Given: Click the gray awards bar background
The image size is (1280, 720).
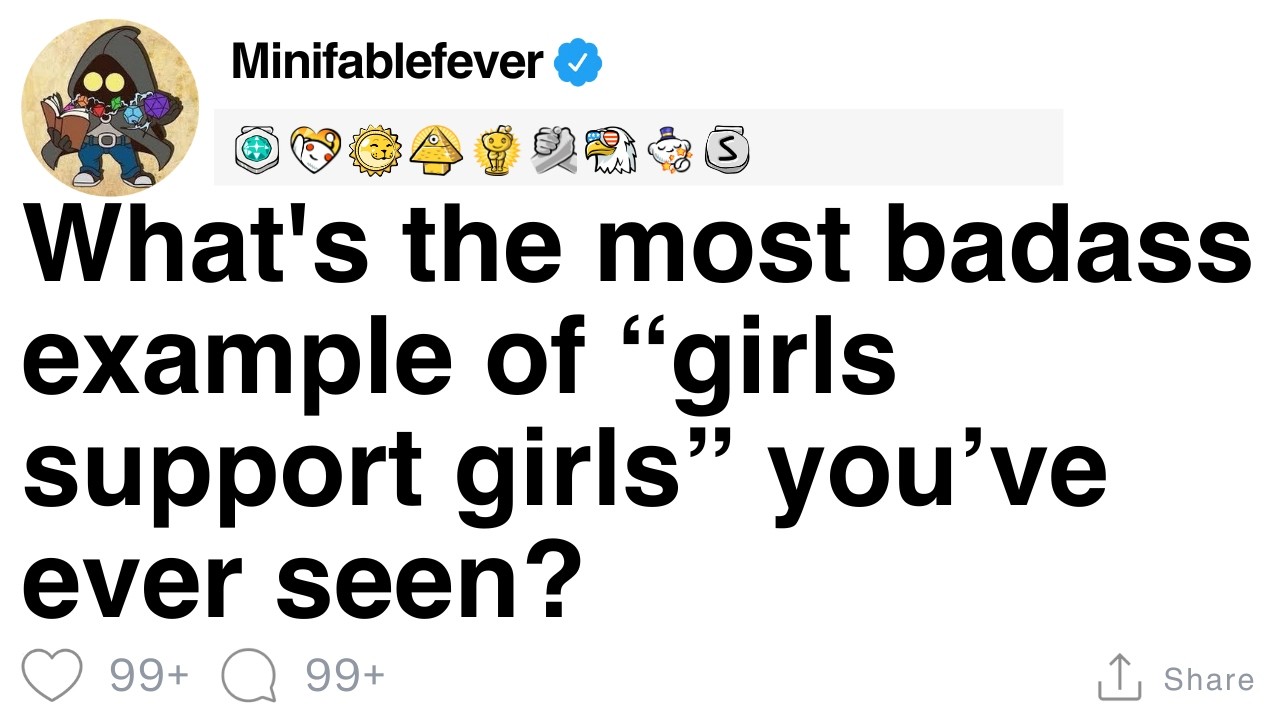Looking at the screenshot, I should [900, 148].
